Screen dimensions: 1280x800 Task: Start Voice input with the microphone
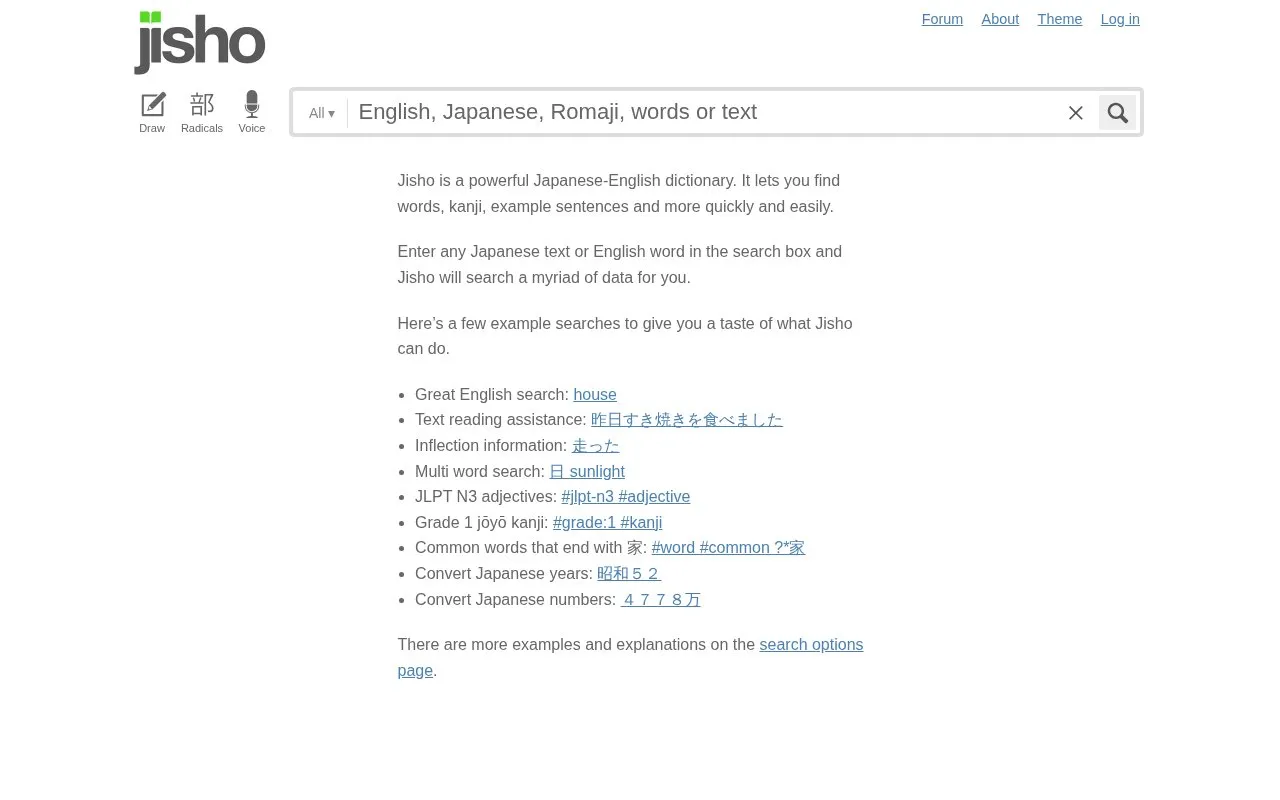252,112
